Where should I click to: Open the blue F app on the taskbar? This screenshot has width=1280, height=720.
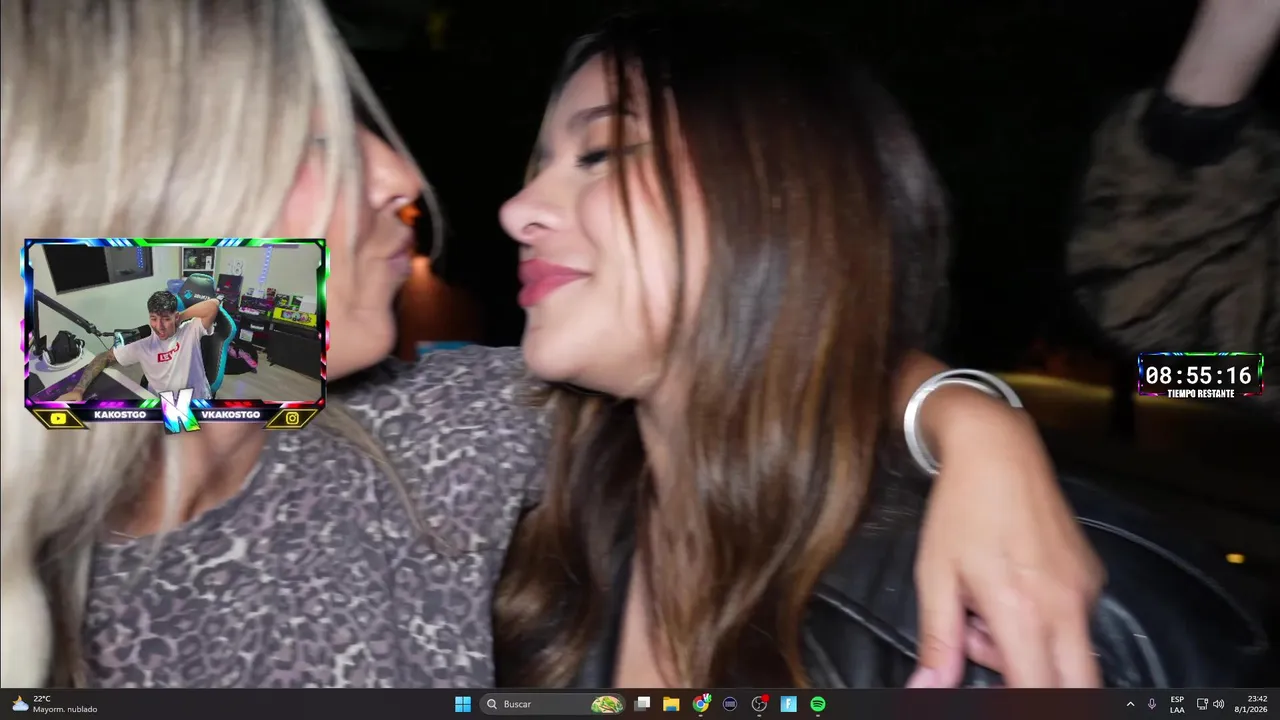pos(788,704)
